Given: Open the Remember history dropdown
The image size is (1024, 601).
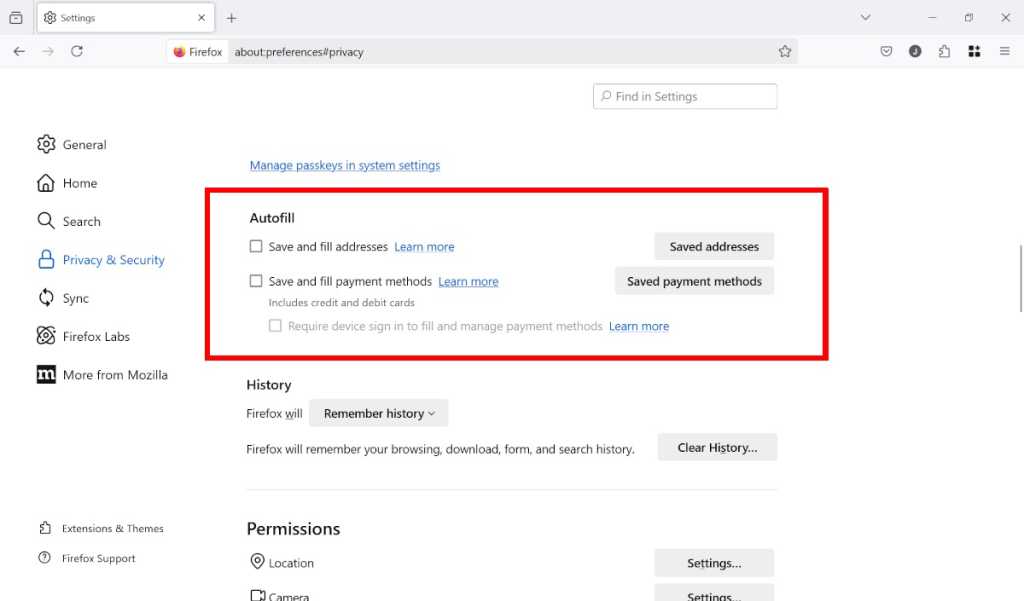Looking at the screenshot, I should pos(378,413).
